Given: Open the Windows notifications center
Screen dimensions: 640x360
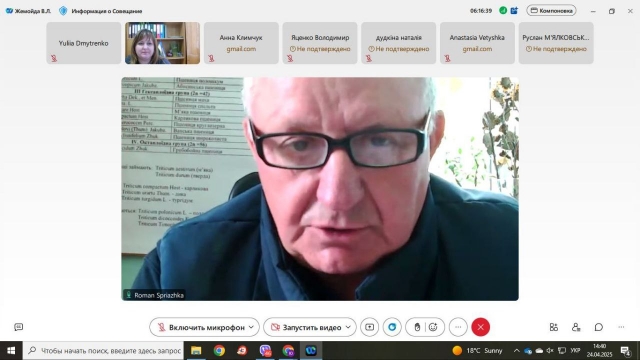Looking at the screenshot, I should click(626, 351).
